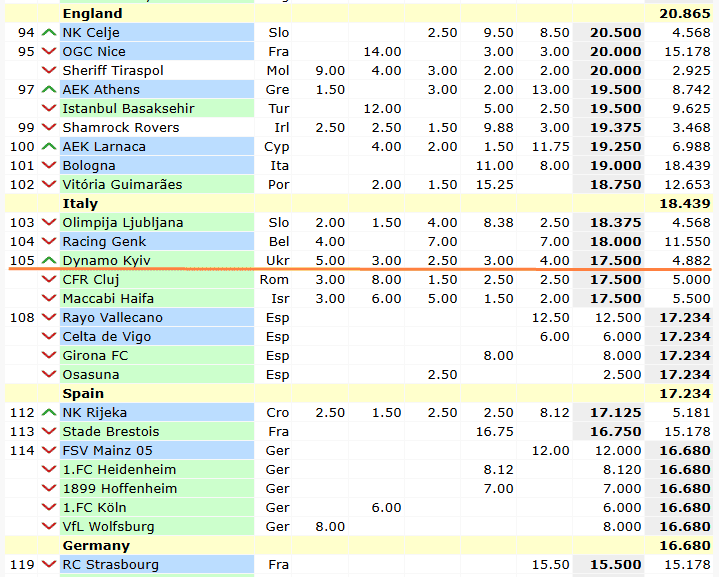
Task: Open the CFR Cluj team link
Action: (x=91, y=280)
